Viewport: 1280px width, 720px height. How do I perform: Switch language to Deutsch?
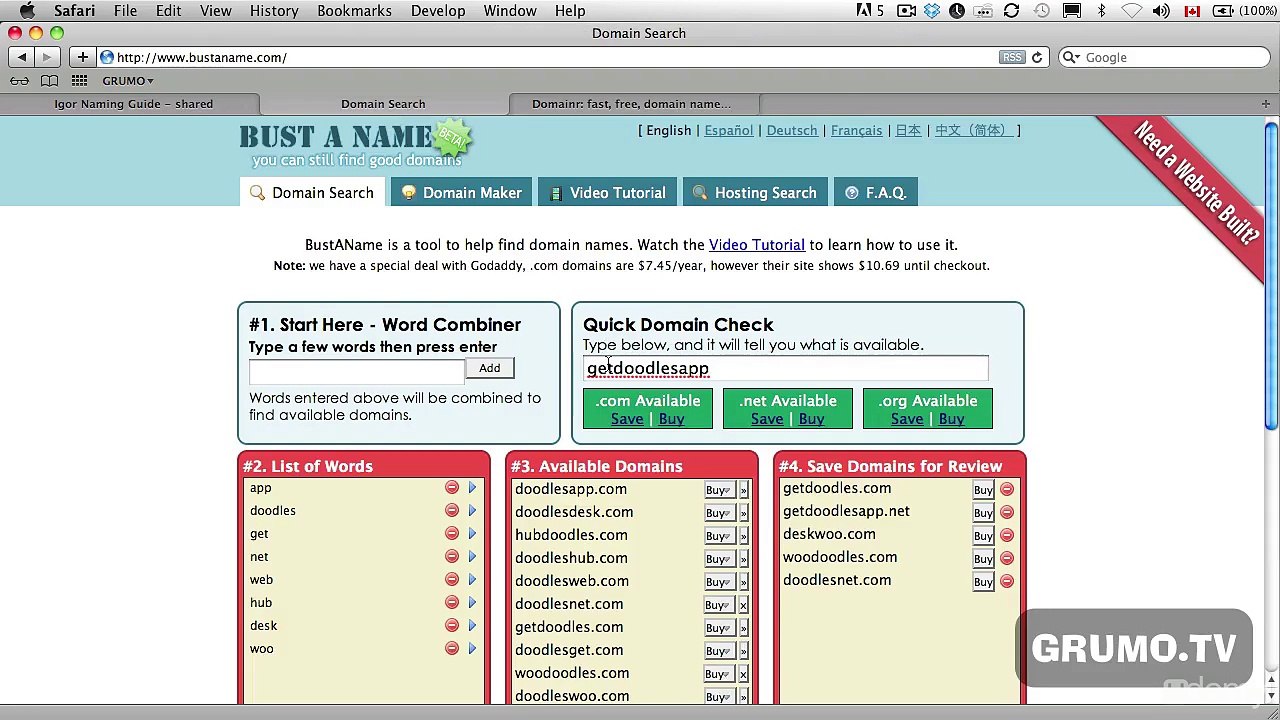[792, 131]
